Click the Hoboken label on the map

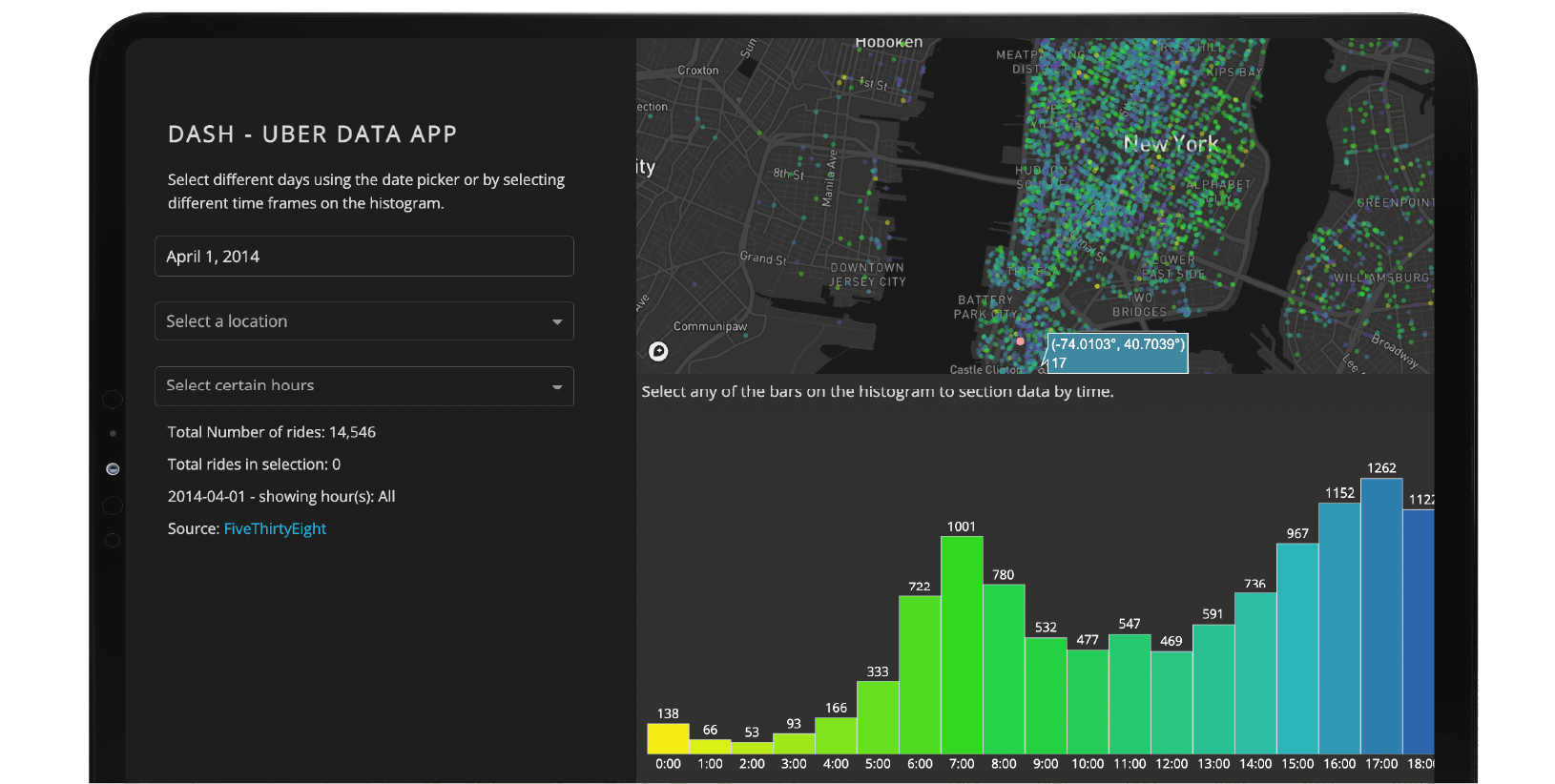click(888, 43)
